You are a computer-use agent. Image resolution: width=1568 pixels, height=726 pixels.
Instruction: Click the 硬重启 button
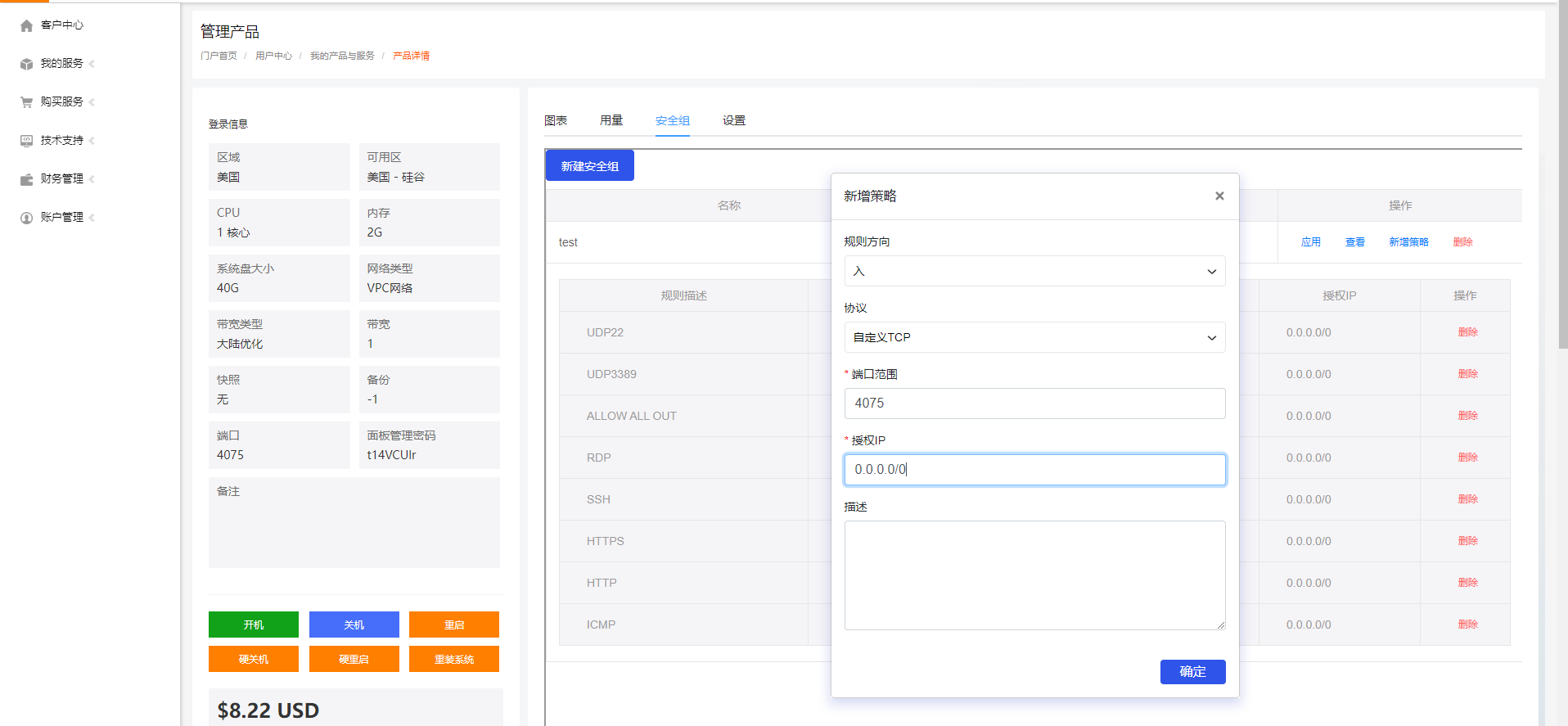coord(354,659)
